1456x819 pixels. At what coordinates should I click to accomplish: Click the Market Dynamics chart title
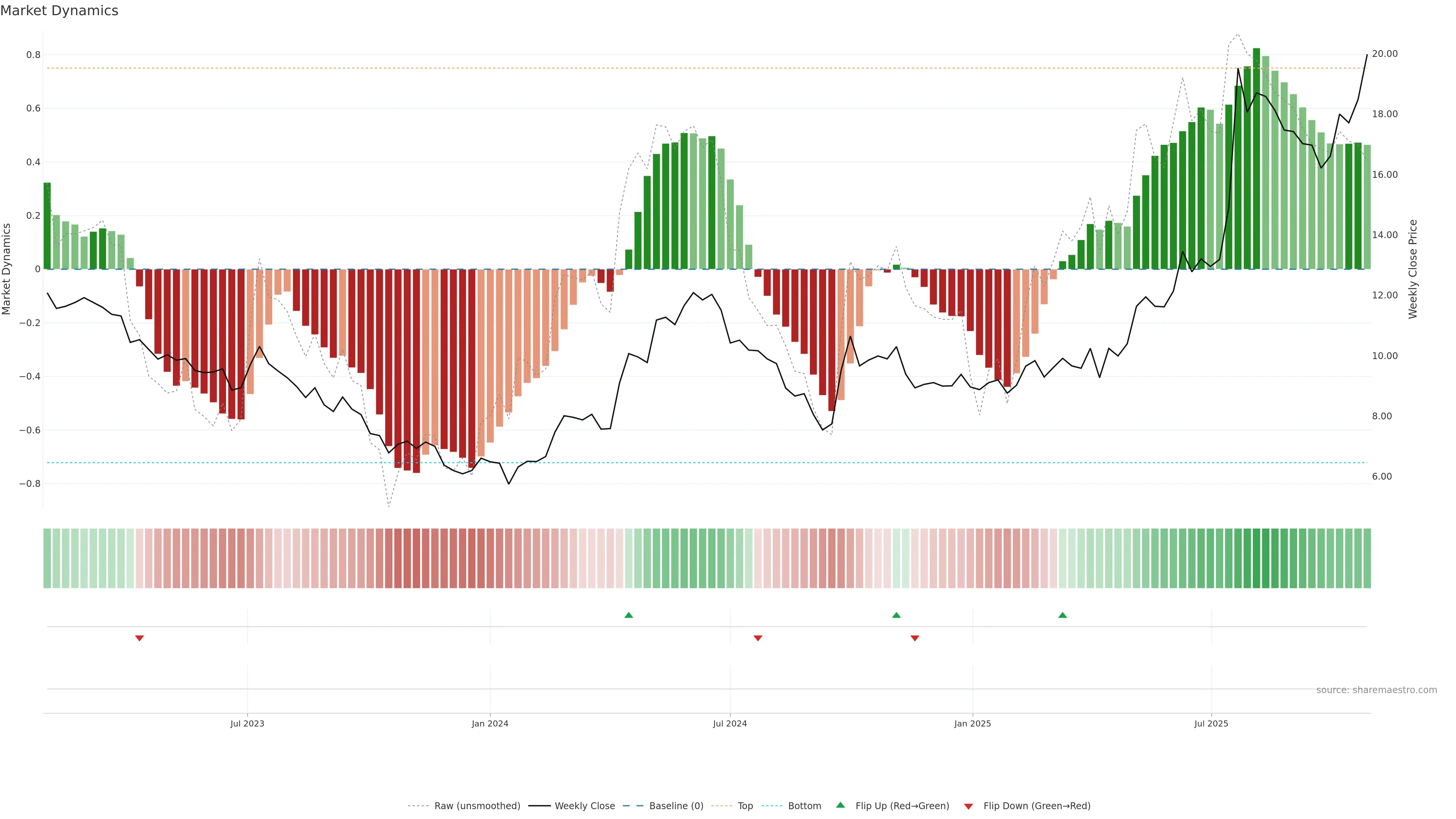pos(60,11)
